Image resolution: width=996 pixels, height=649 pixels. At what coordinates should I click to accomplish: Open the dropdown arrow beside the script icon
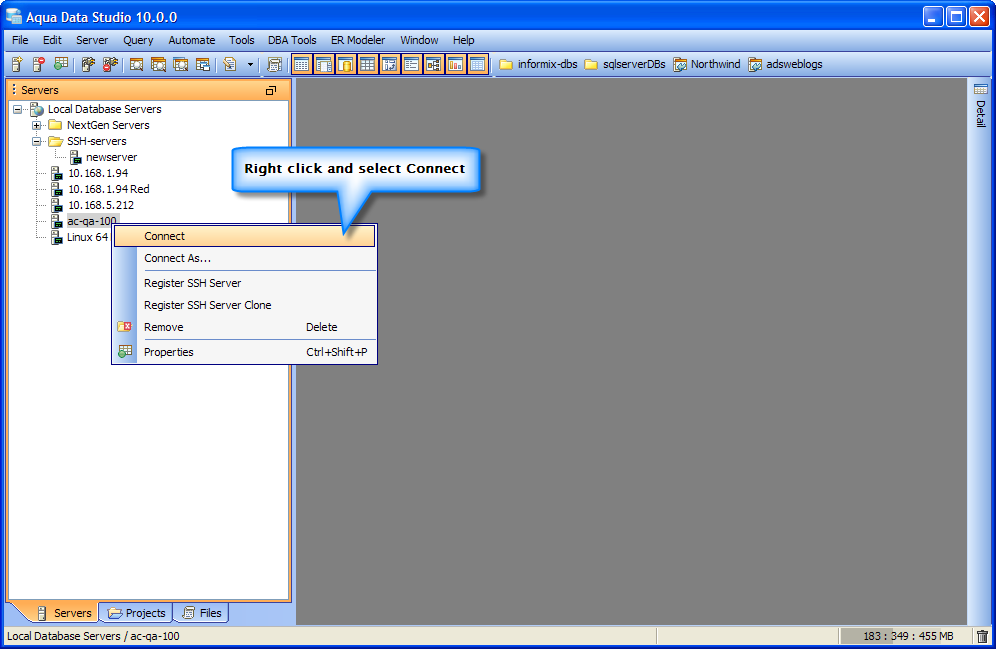click(x=250, y=64)
